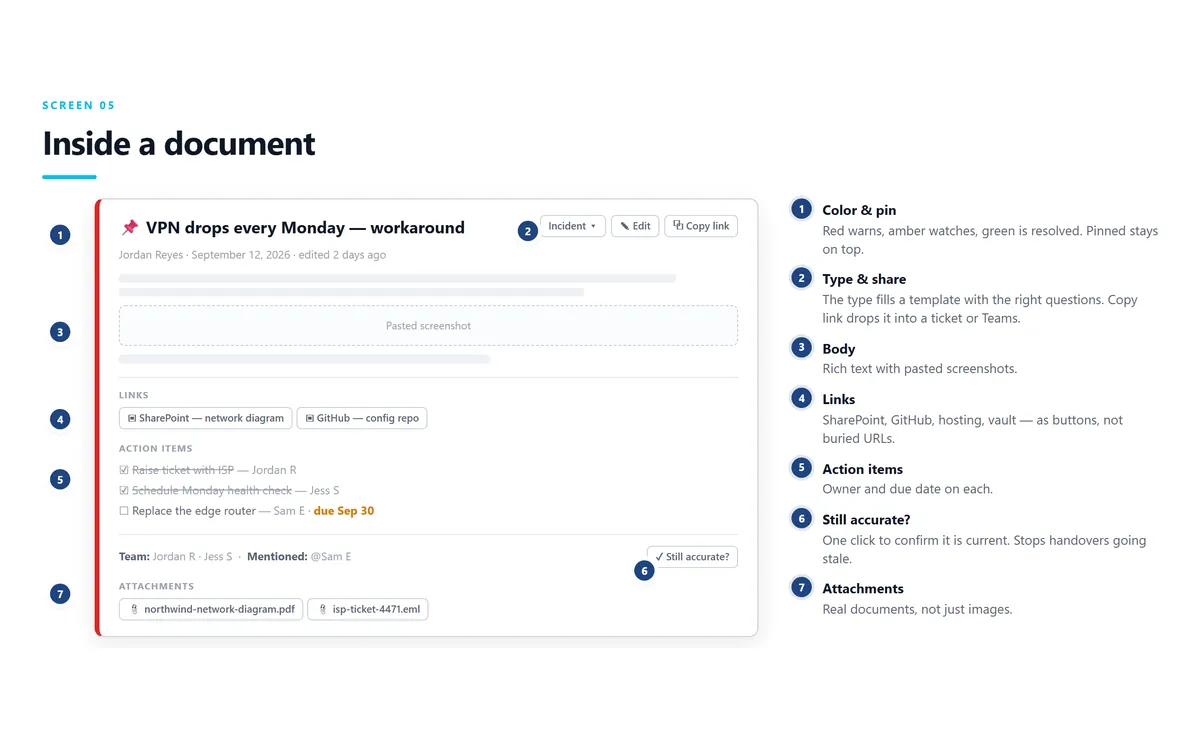
Task: Click the pin icon beside the VPN title
Action: pos(130,227)
